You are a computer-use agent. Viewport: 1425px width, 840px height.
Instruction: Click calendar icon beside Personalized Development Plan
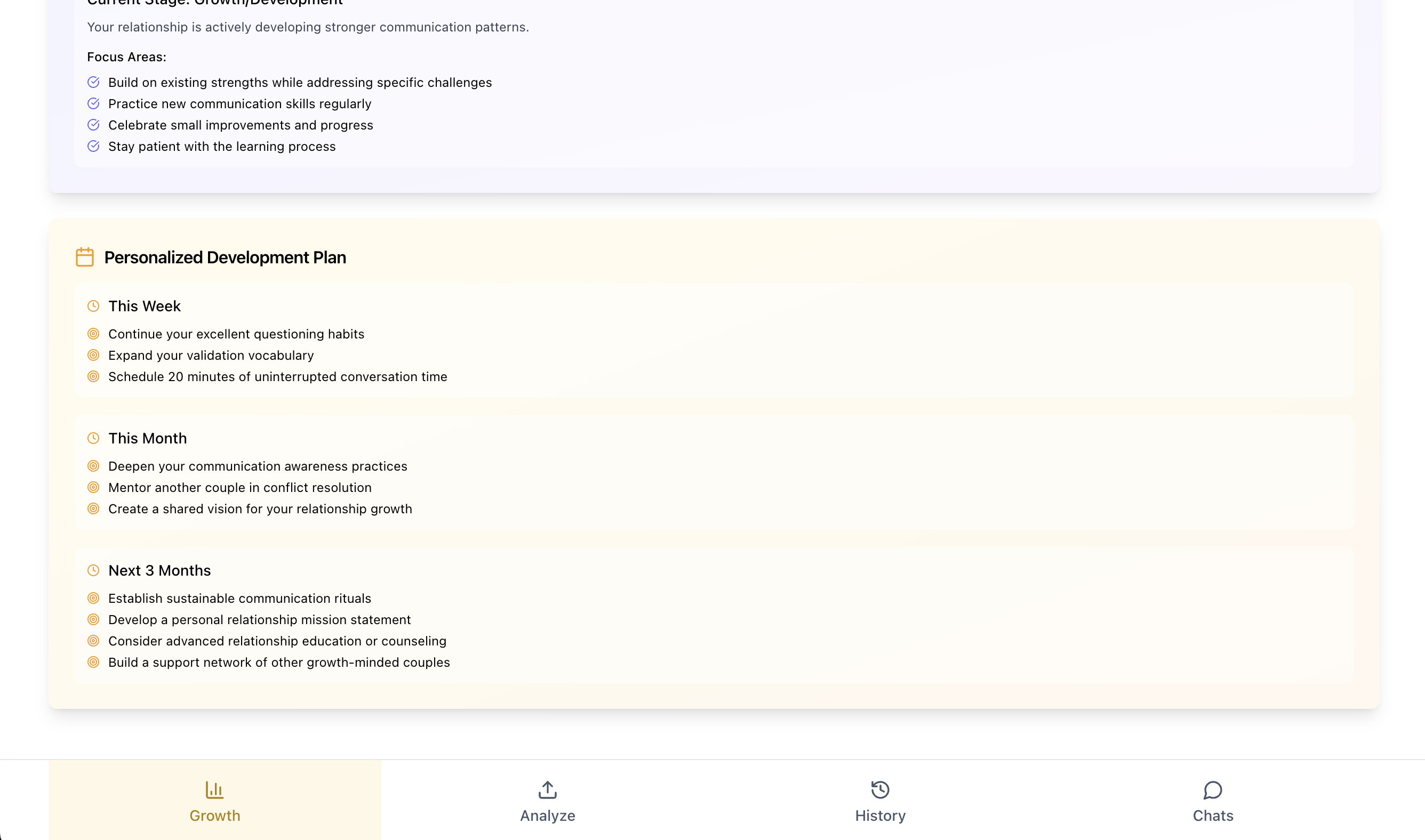85,257
